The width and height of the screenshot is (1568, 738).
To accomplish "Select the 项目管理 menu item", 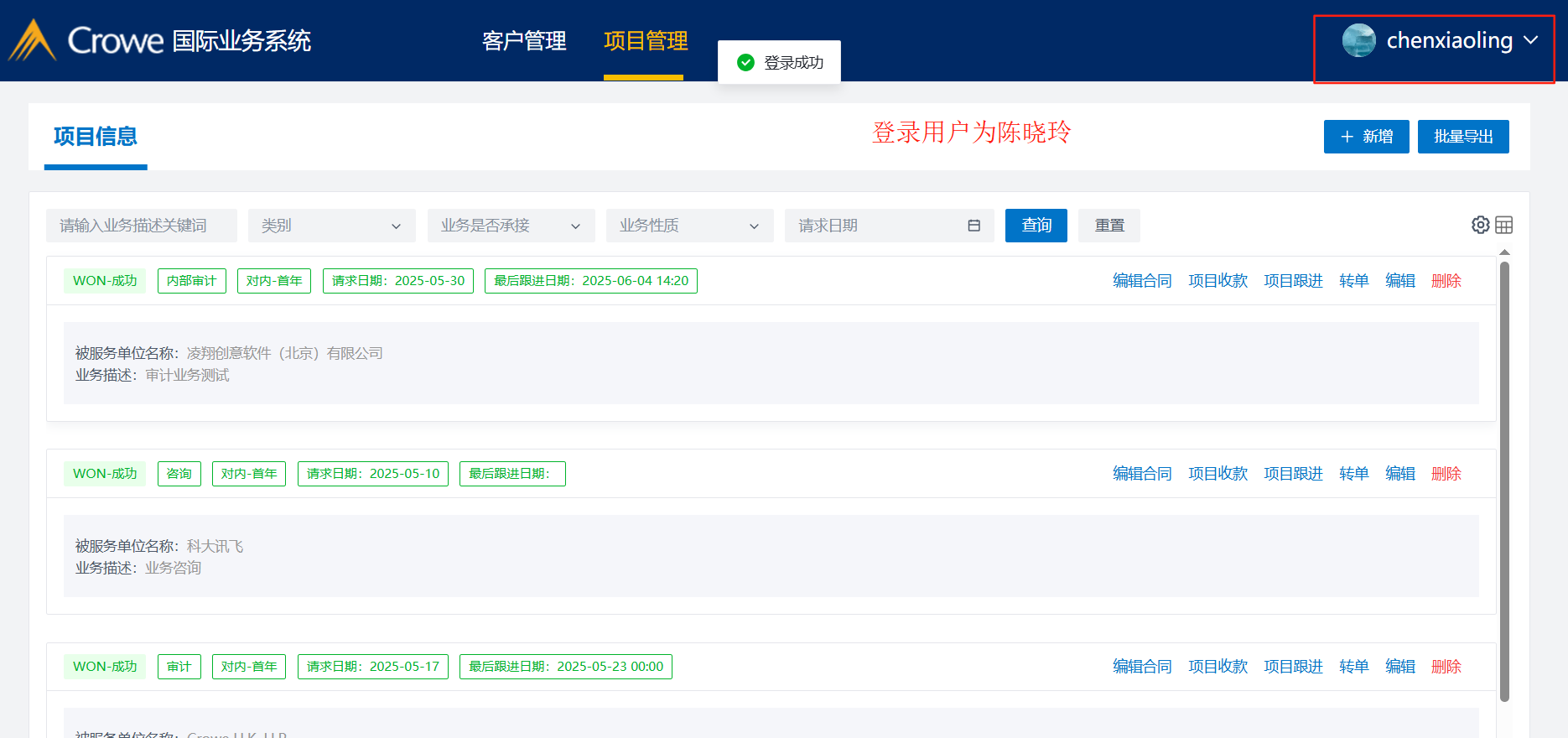I will pos(645,40).
